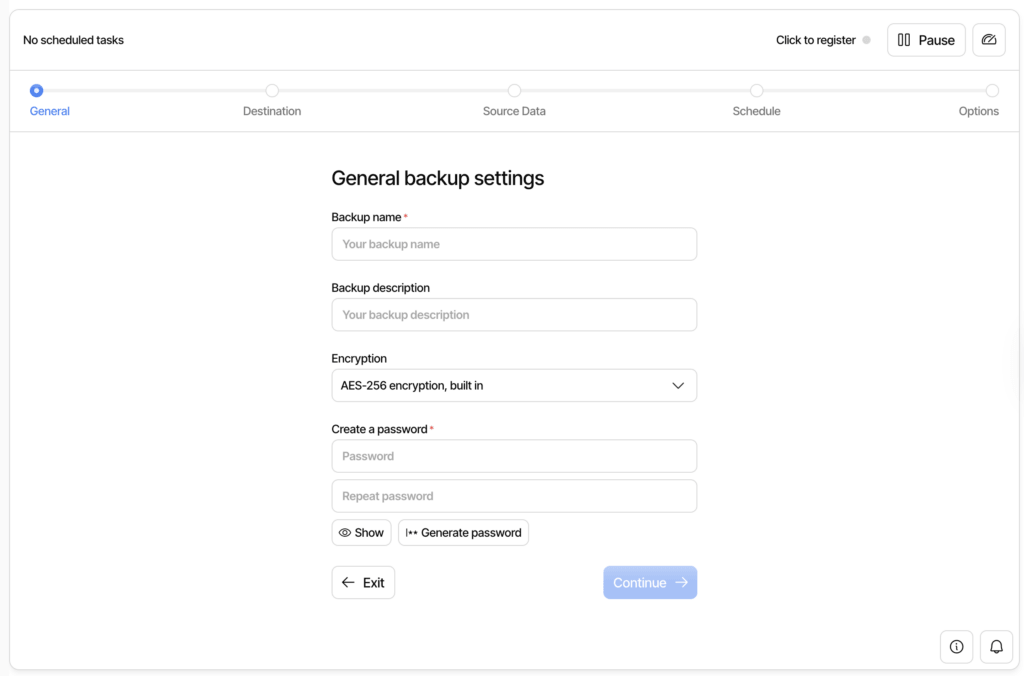Focus the Backup name input field
This screenshot has width=1024, height=676.
pyautogui.click(x=514, y=244)
